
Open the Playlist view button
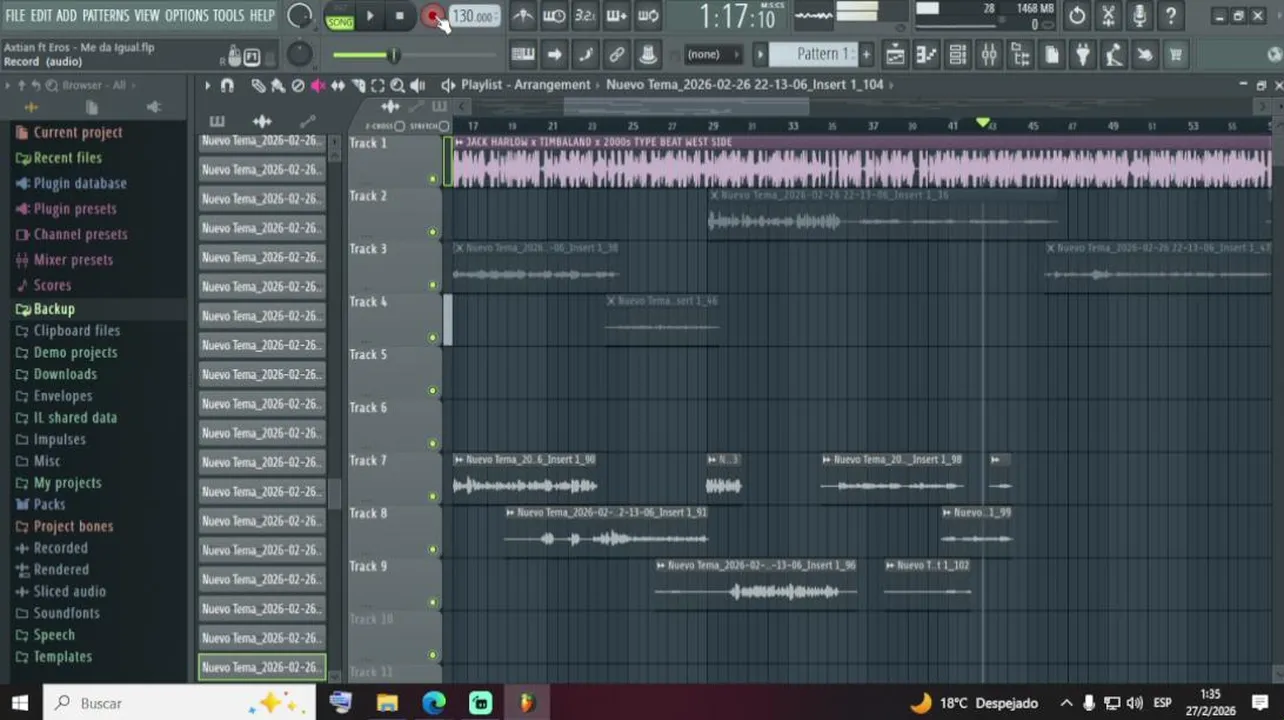click(x=895, y=55)
